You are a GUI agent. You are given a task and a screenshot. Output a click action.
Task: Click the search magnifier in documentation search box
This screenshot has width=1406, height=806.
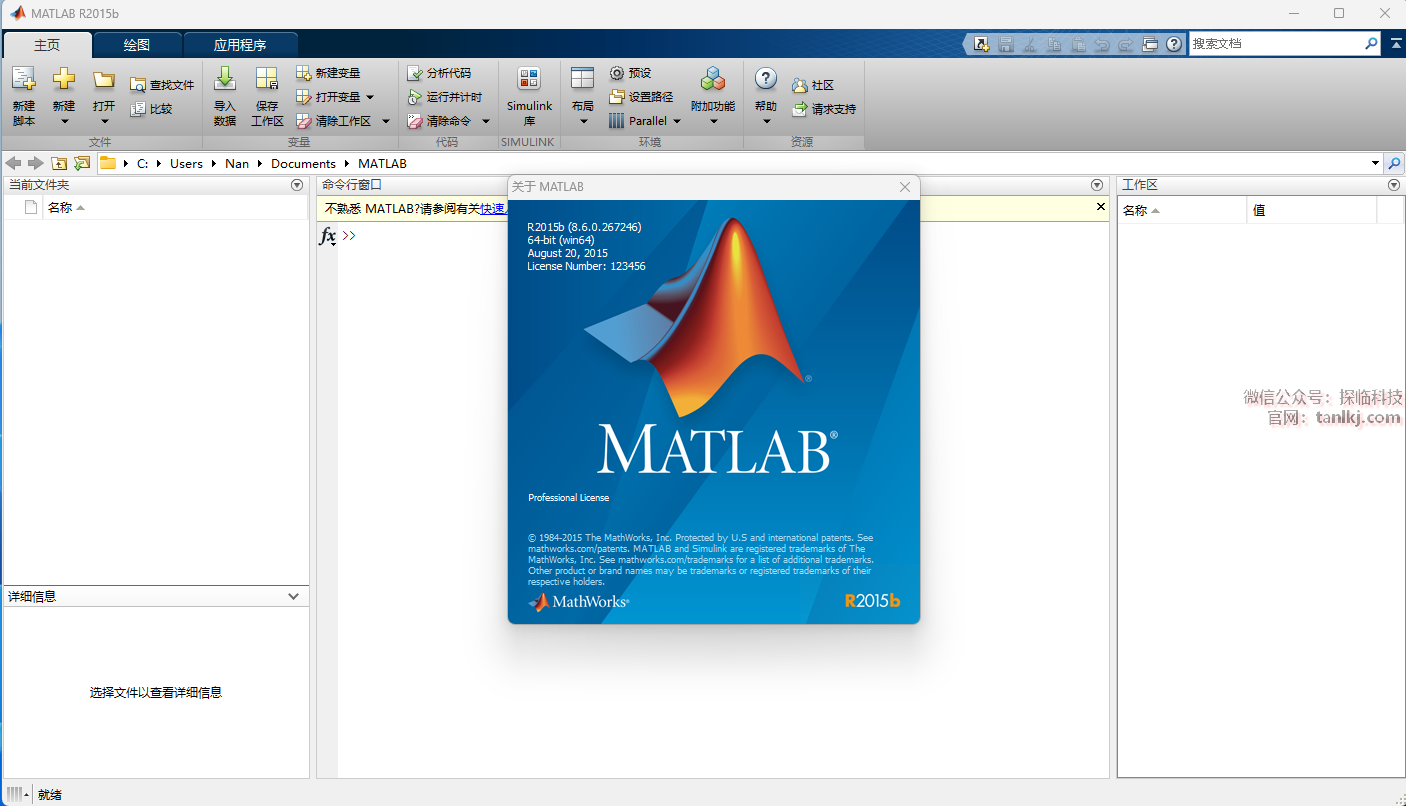coord(1371,44)
